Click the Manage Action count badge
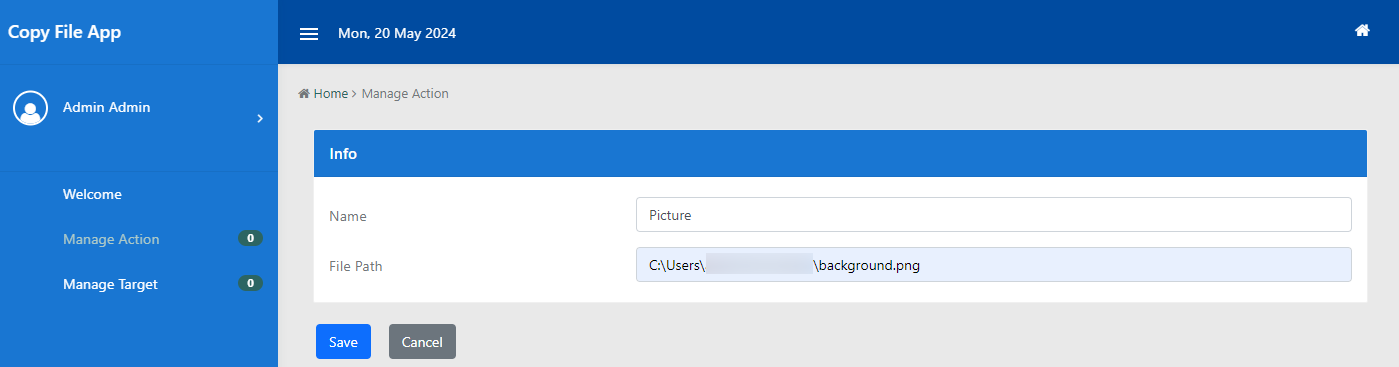Screen dimensions: 1399x367 pos(250,238)
